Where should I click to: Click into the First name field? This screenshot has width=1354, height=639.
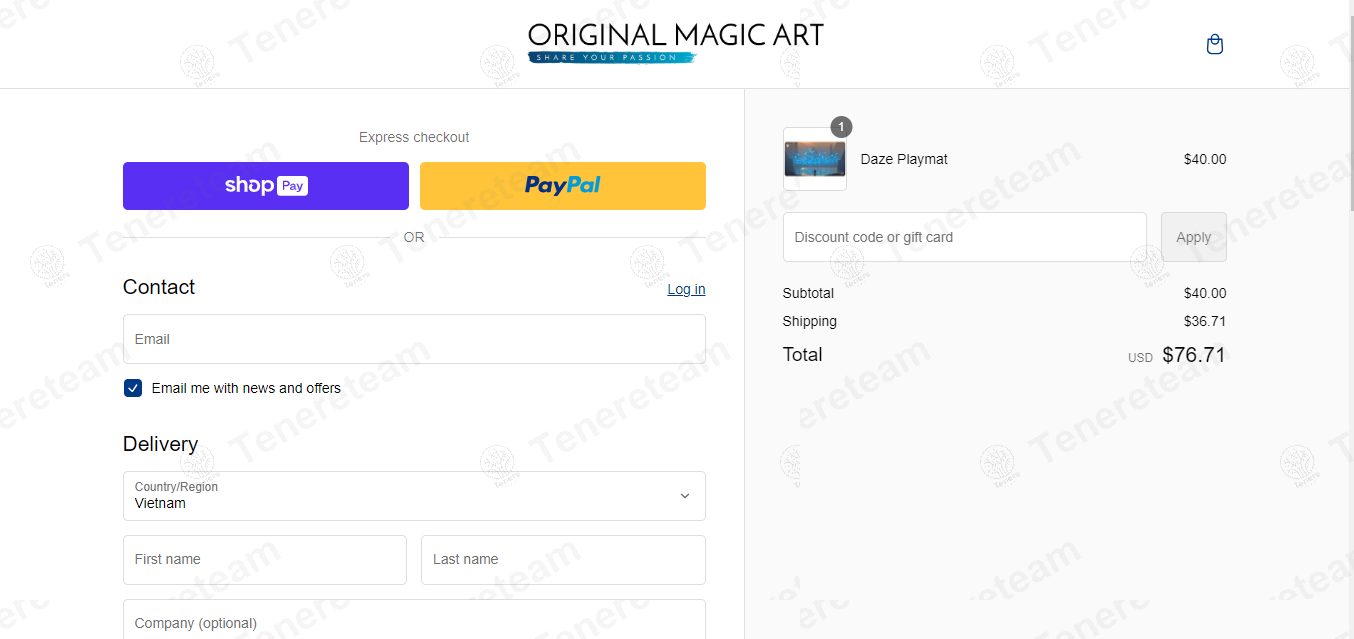[265, 560]
